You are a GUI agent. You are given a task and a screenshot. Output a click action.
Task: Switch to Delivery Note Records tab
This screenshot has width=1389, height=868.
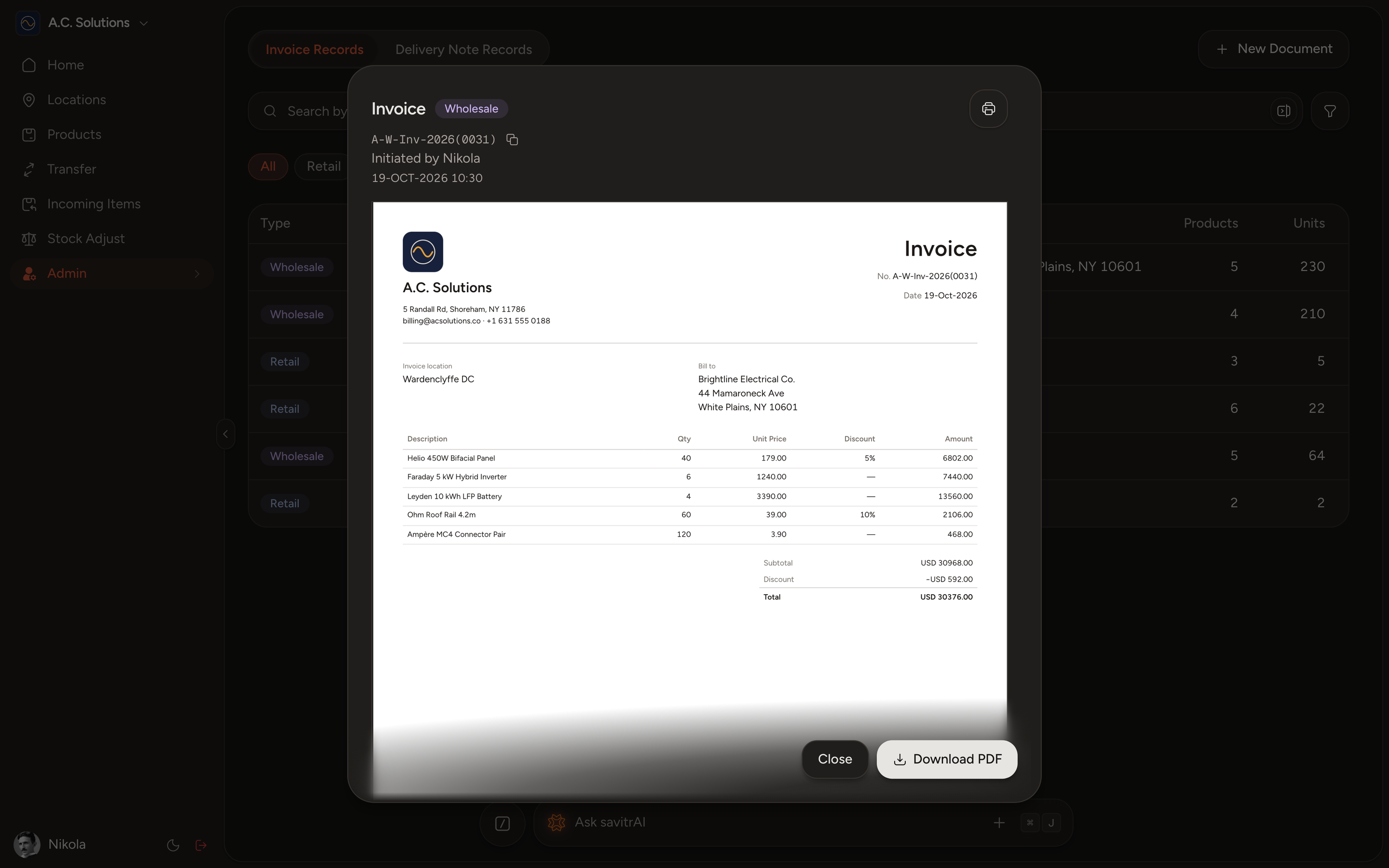click(x=463, y=49)
